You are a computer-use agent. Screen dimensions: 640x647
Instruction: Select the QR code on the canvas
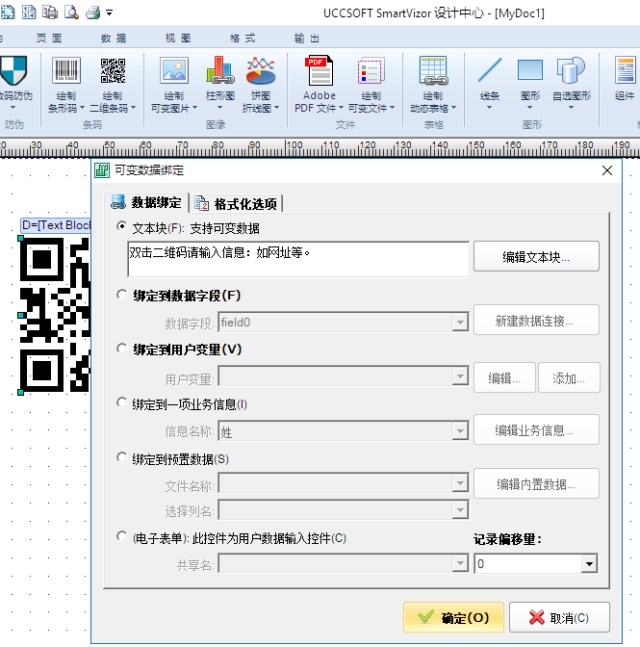[x=54, y=315]
